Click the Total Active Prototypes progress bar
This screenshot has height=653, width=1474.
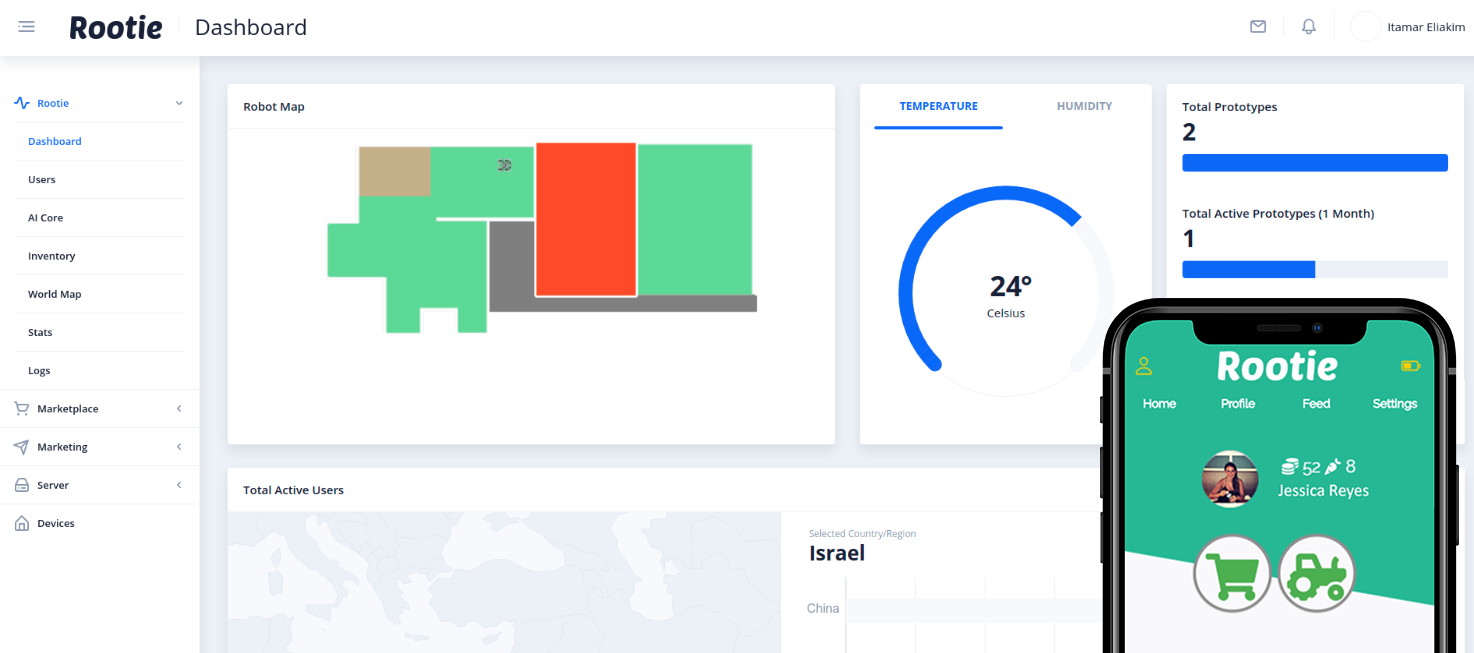pyautogui.click(x=1315, y=269)
